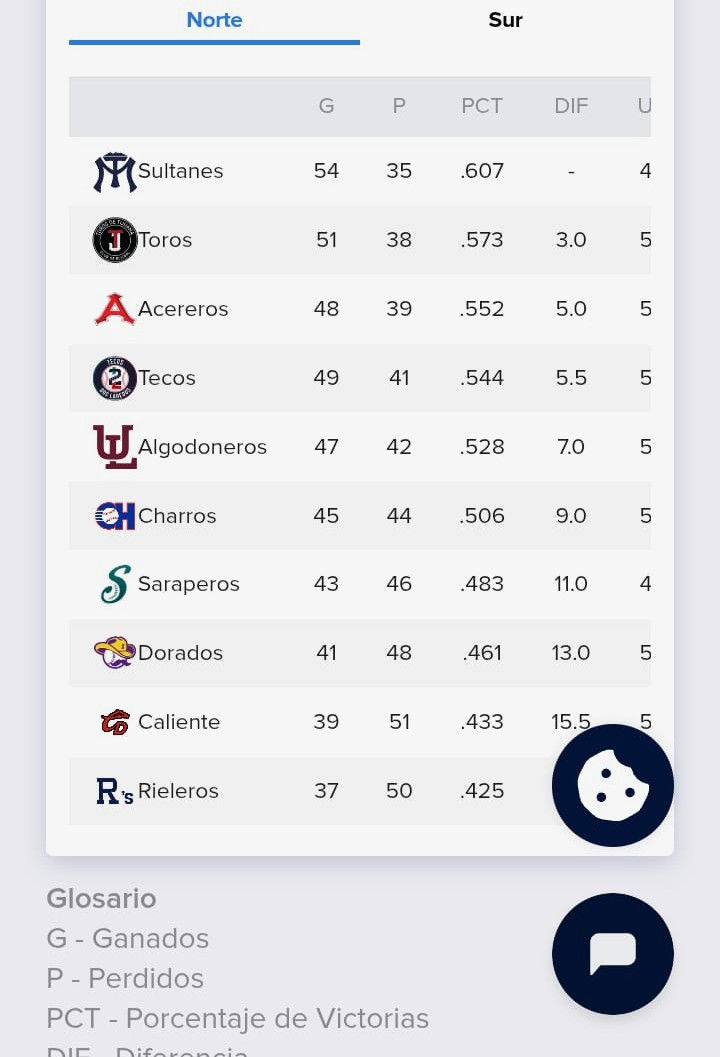This screenshot has width=720, height=1057.
Task: Open the Algodoneros team name link
Action: click(202, 447)
